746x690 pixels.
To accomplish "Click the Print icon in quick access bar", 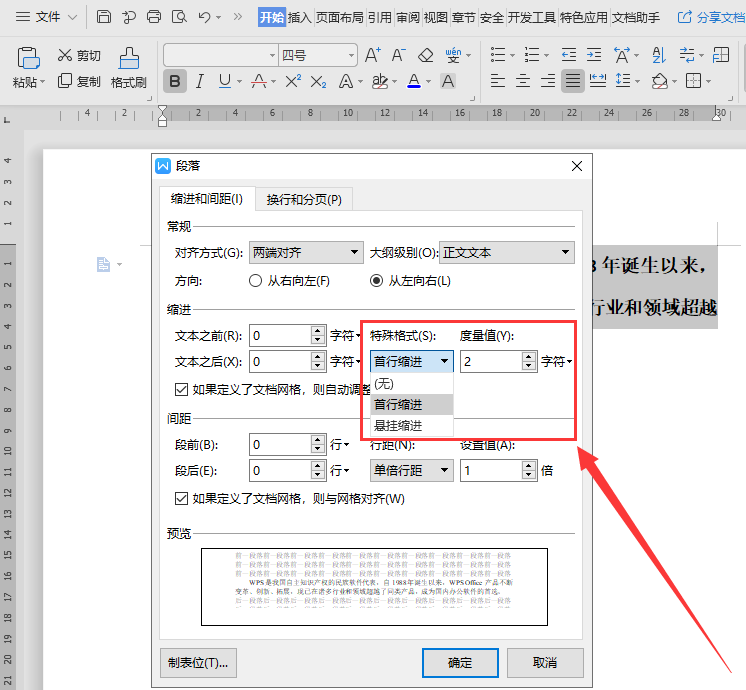I will (154, 17).
